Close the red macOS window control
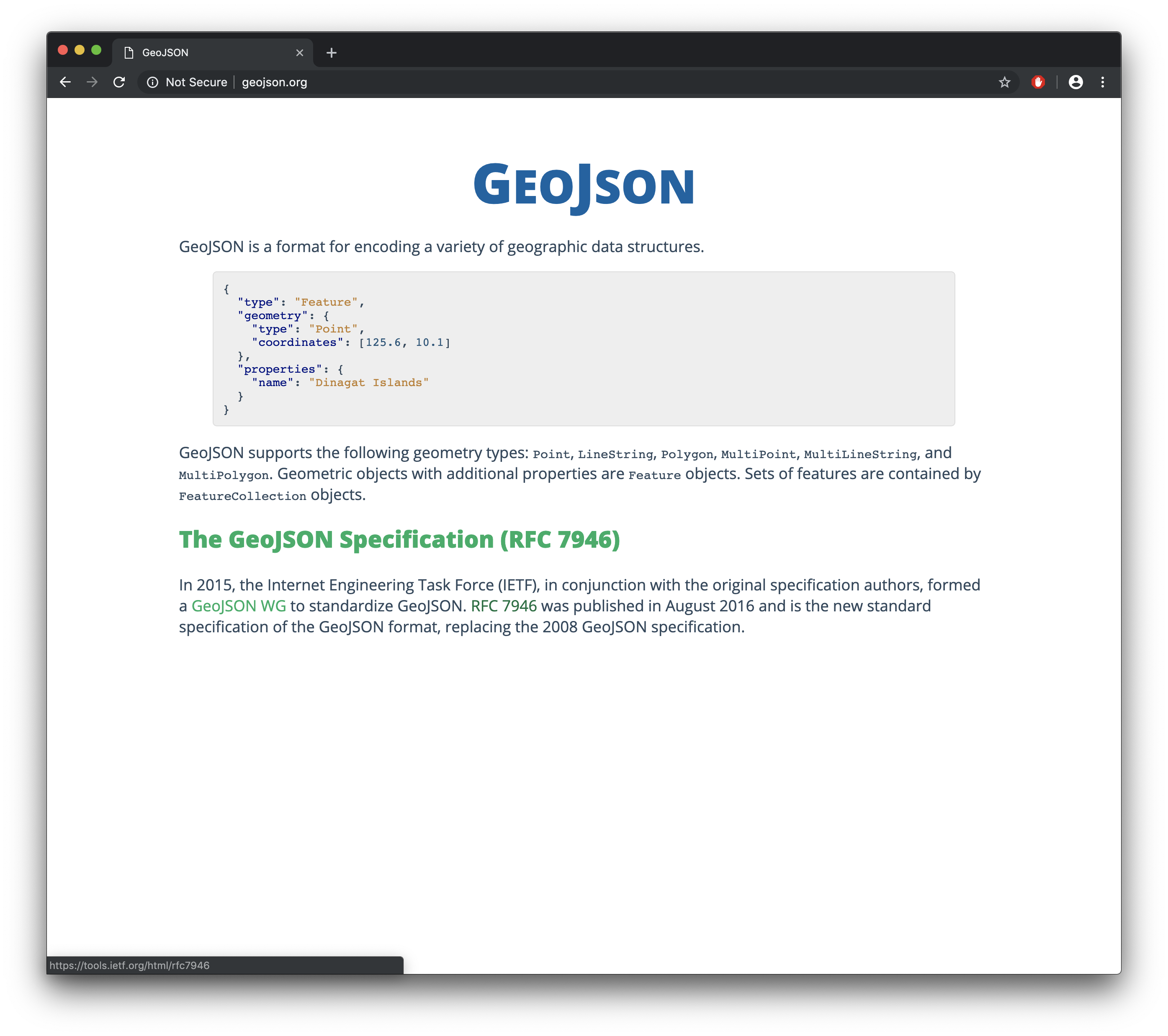This screenshot has width=1168, height=1036. (x=63, y=50)
